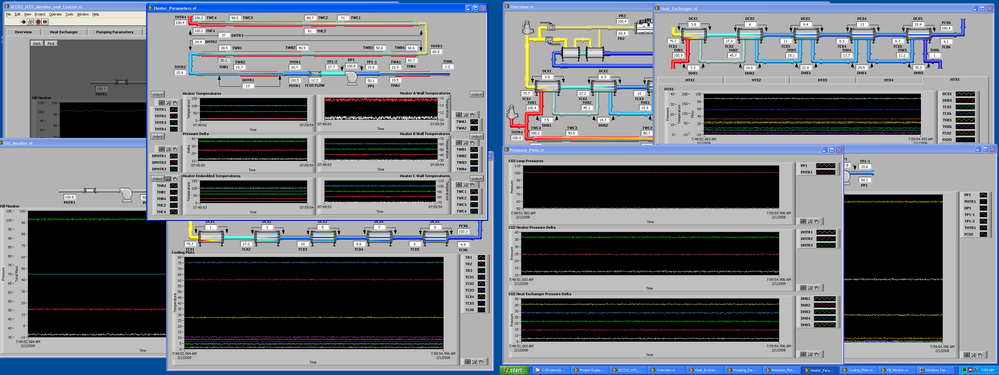Select pan tool on CO2 Heater Pressure Delta palette
999x375 pixels.
[x=817, y=288]
